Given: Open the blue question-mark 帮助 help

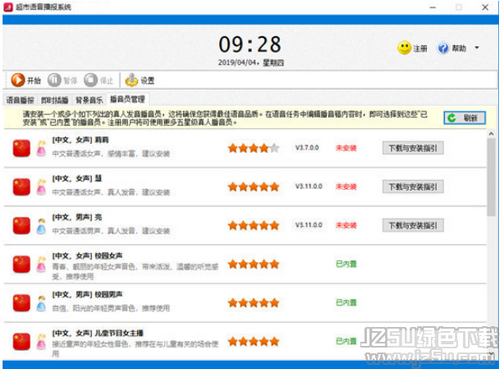Looking at the screenshot, I should coord(443,48).
